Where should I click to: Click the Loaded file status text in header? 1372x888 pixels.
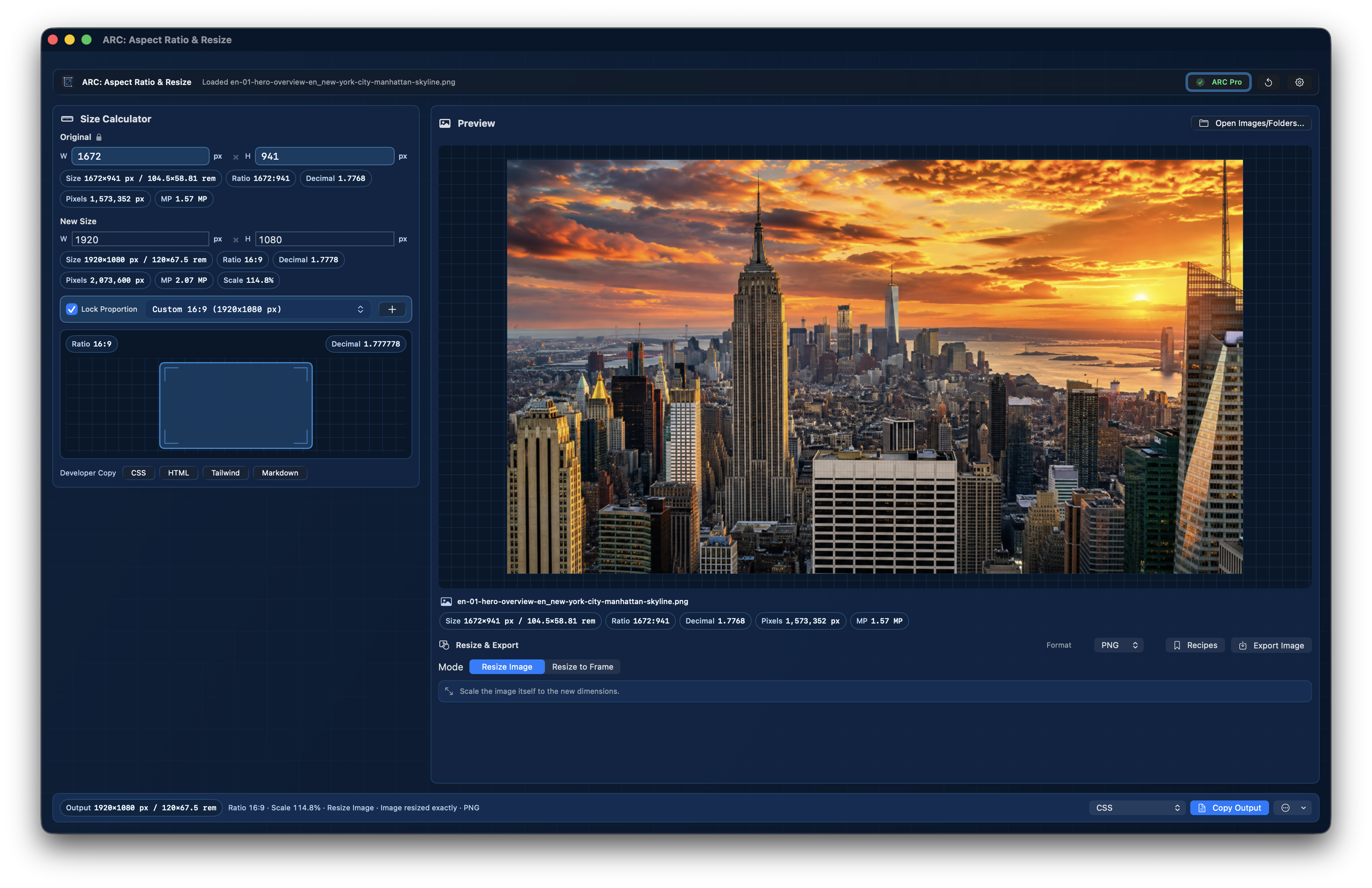click(329, 82)
